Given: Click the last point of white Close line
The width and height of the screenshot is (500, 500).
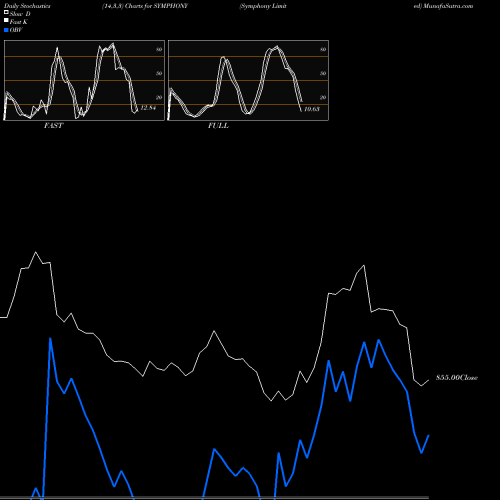Looking at the screenshot, I should 429,380.
